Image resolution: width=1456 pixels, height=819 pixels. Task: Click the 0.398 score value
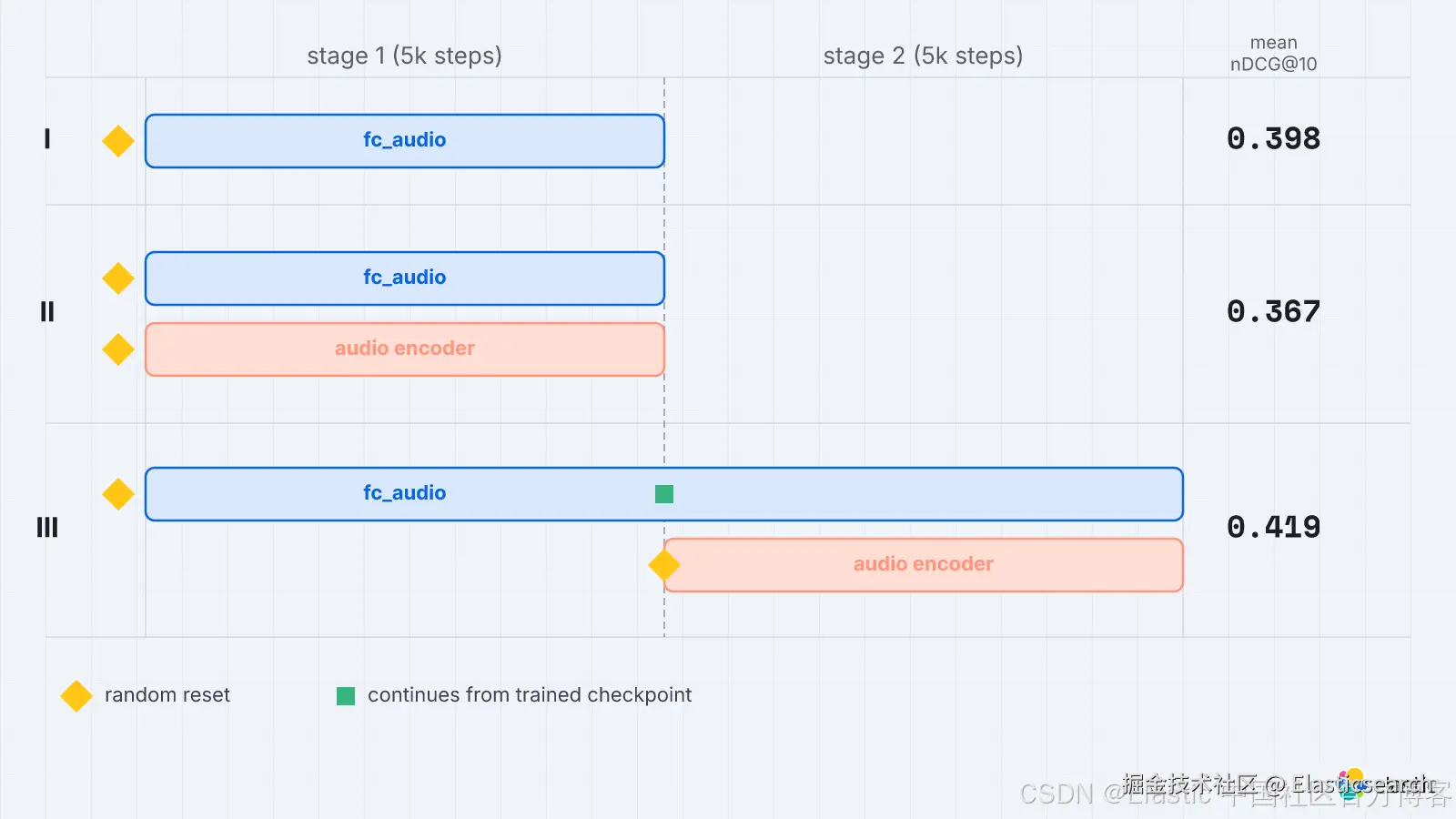pyautogui.click(x=1274, y=139)
